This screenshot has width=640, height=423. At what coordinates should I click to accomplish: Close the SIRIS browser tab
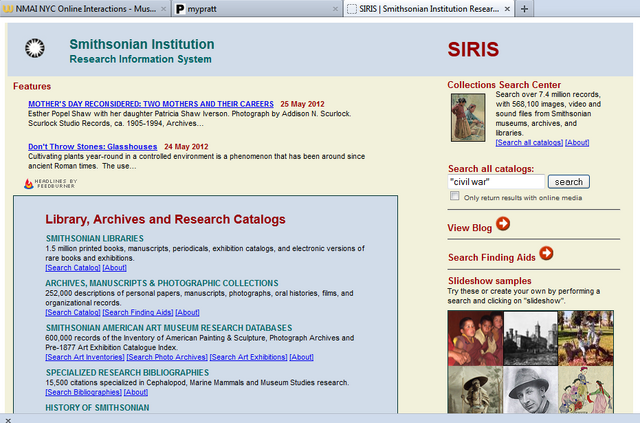(x=507, y=9)
